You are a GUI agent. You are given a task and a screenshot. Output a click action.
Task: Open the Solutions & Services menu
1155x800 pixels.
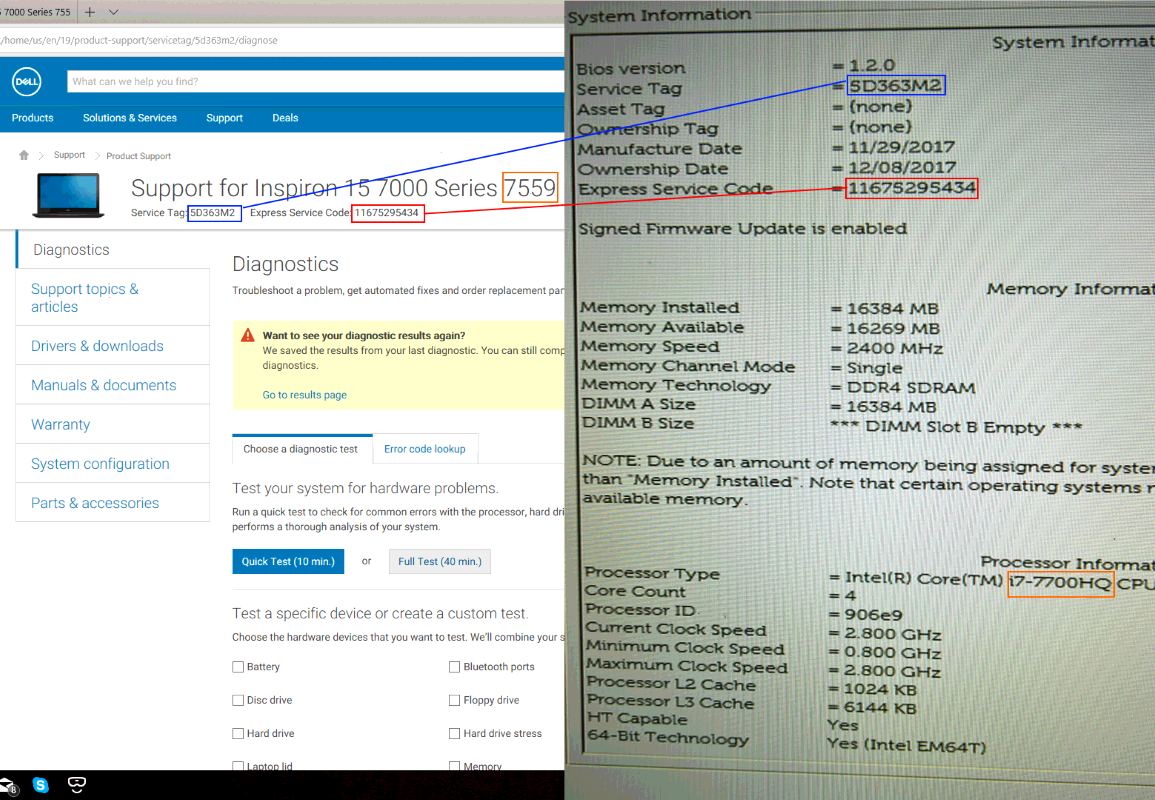[x=130, y=118]
